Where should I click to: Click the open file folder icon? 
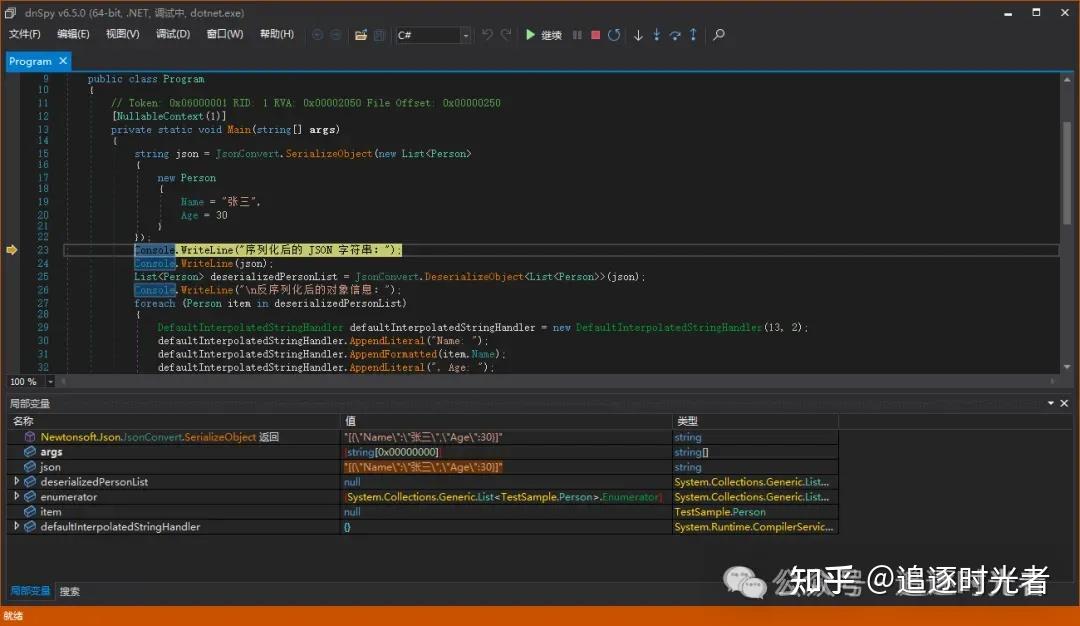360,34
